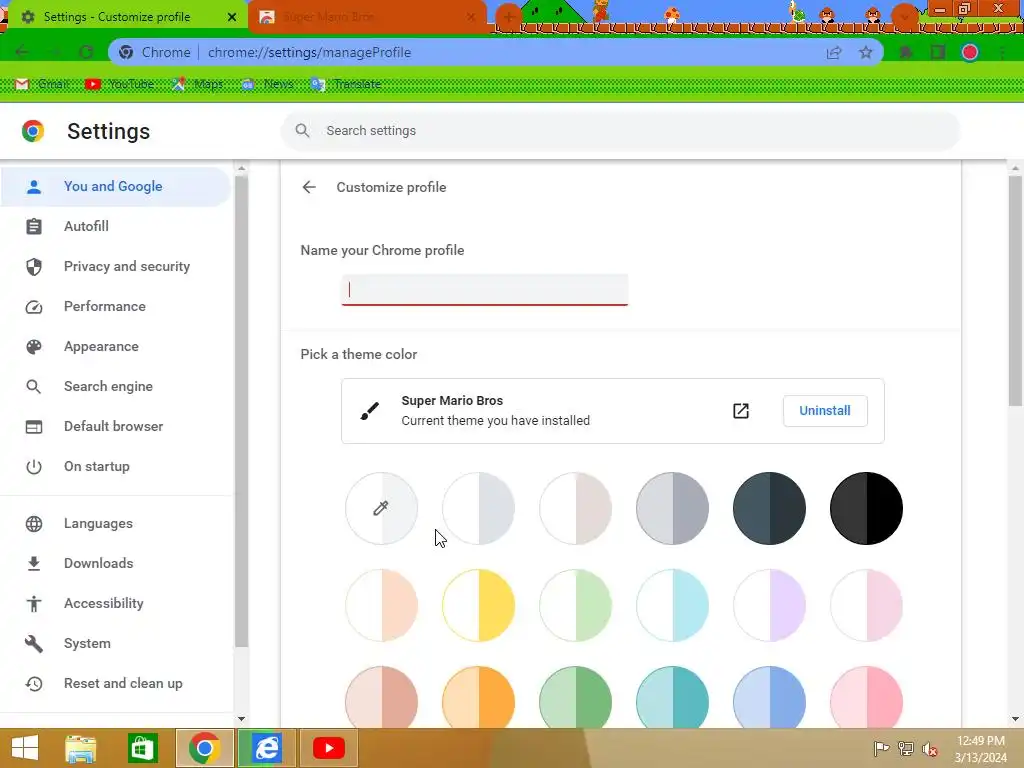This screenshot has width=1024, height=768.
Task: Pick the solid black theme color
Action: 866,508
